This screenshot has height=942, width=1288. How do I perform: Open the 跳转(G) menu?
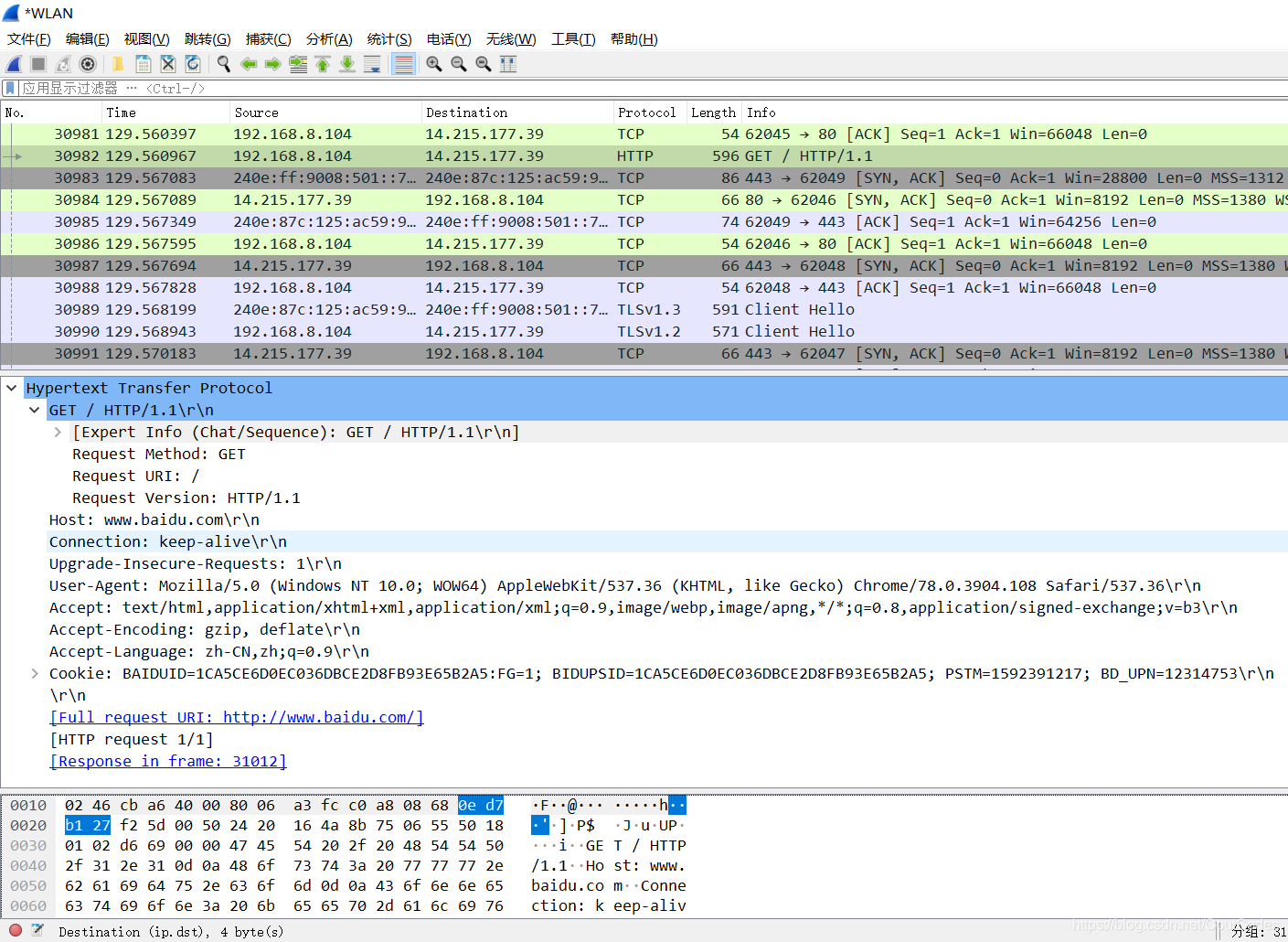coord(208,39)
